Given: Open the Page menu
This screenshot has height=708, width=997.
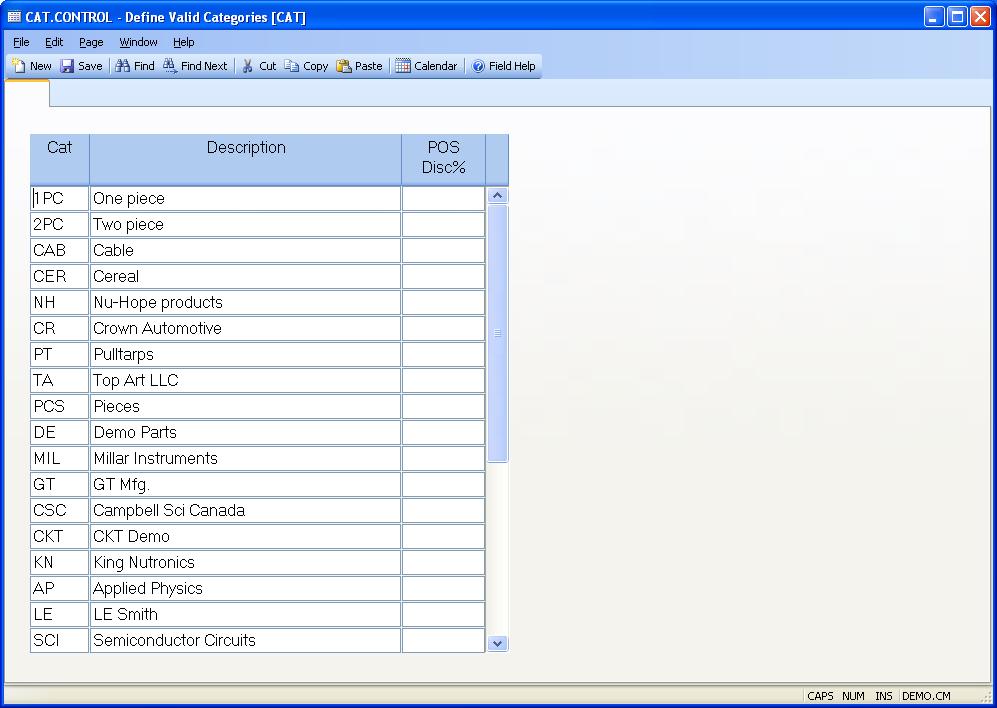Looking at the screenshot, I should click(x=91, y=42).
